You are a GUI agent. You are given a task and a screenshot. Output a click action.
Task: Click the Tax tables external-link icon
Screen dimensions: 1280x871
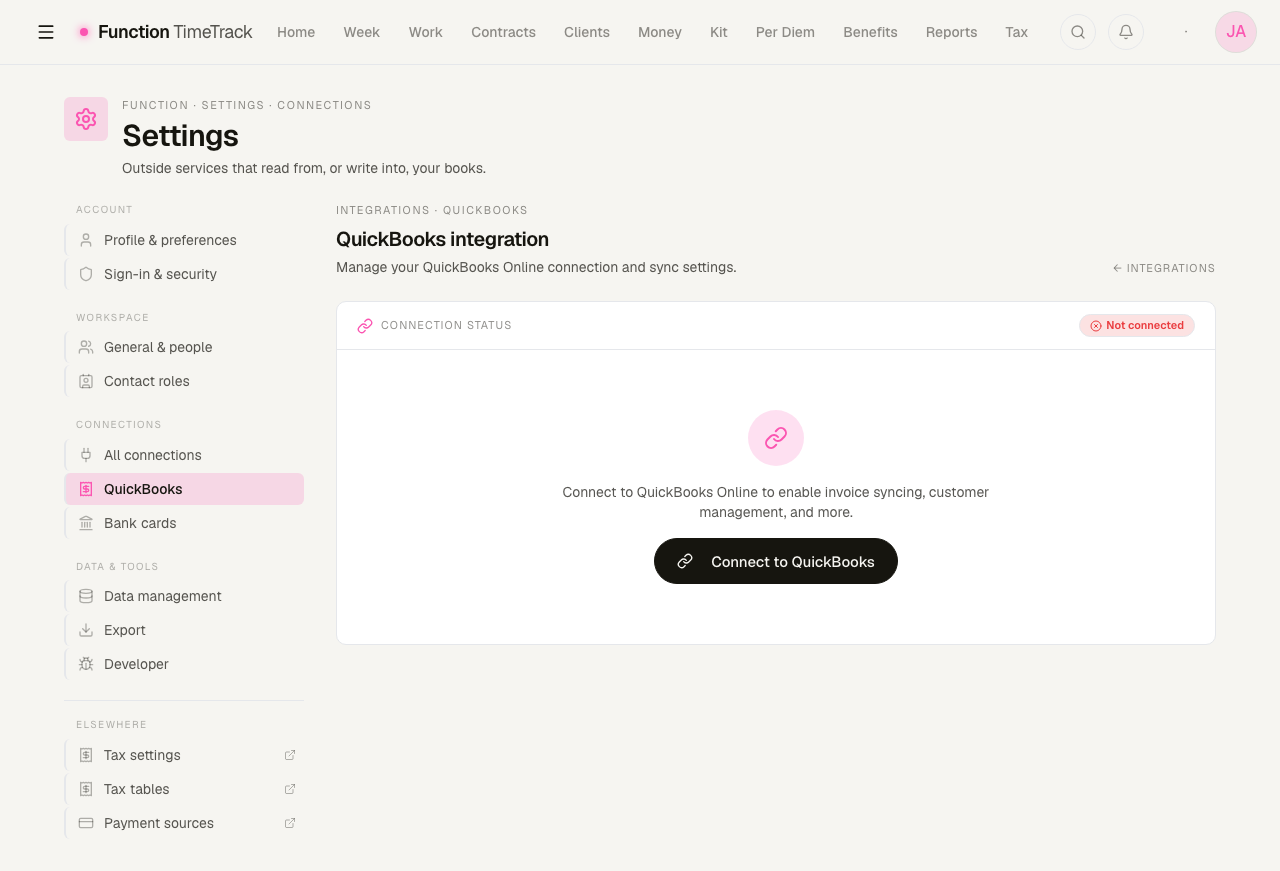click(290, 789)
